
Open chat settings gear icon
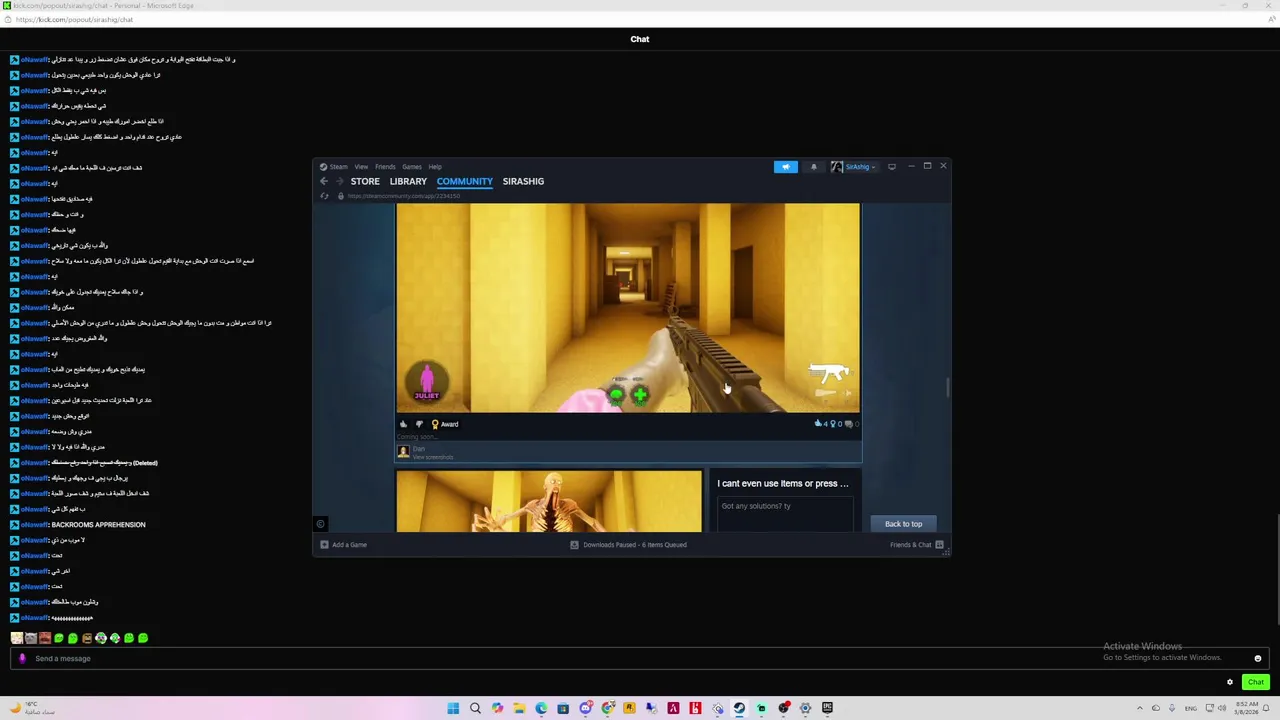[x=1230, y=683]
